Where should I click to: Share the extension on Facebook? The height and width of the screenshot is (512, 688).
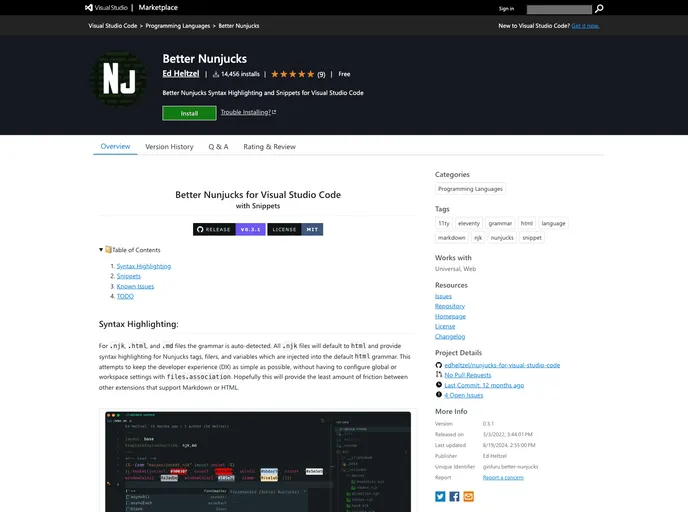click(455, 496)
